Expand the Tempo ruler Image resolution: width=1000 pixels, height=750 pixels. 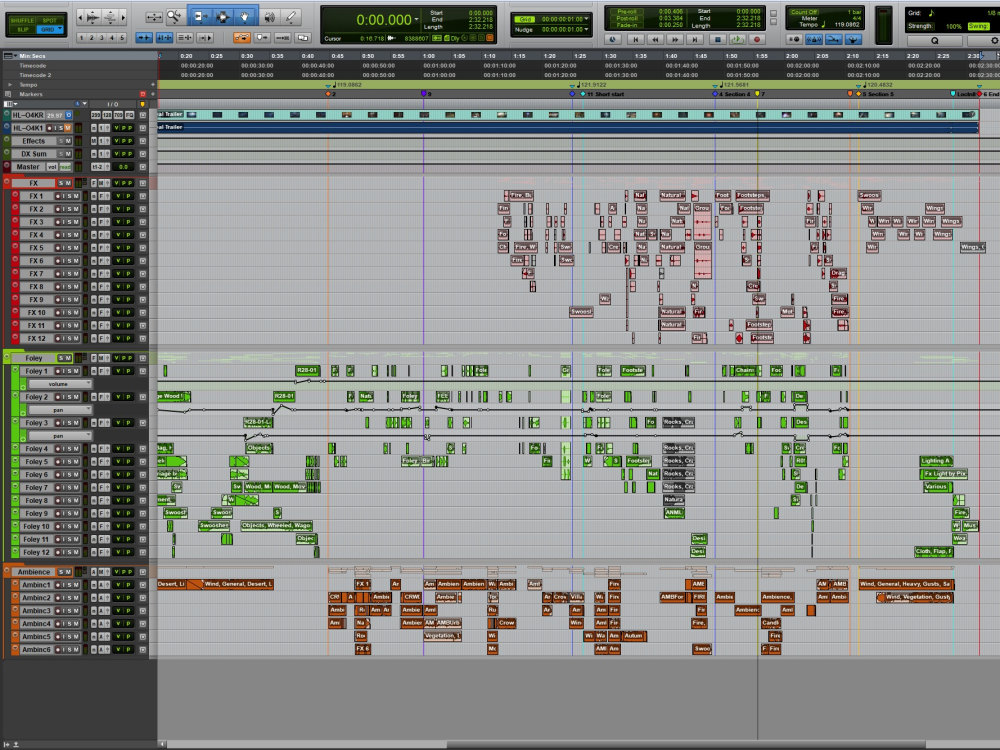tap(10, 85)
